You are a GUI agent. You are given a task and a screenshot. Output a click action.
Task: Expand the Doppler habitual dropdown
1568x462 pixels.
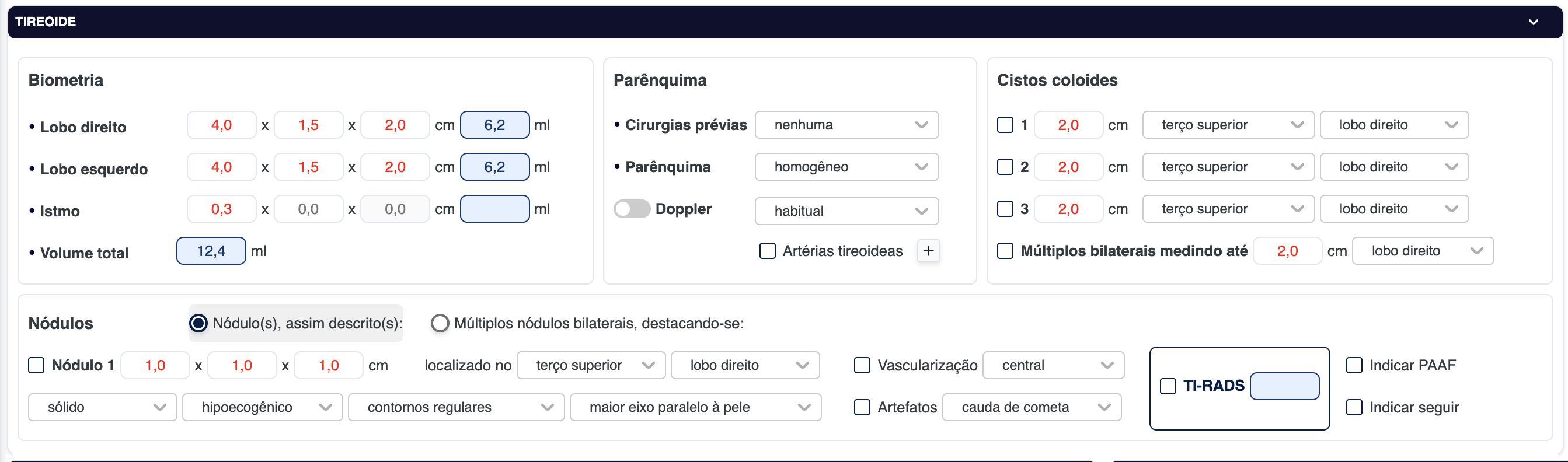[x=846, y=211]
